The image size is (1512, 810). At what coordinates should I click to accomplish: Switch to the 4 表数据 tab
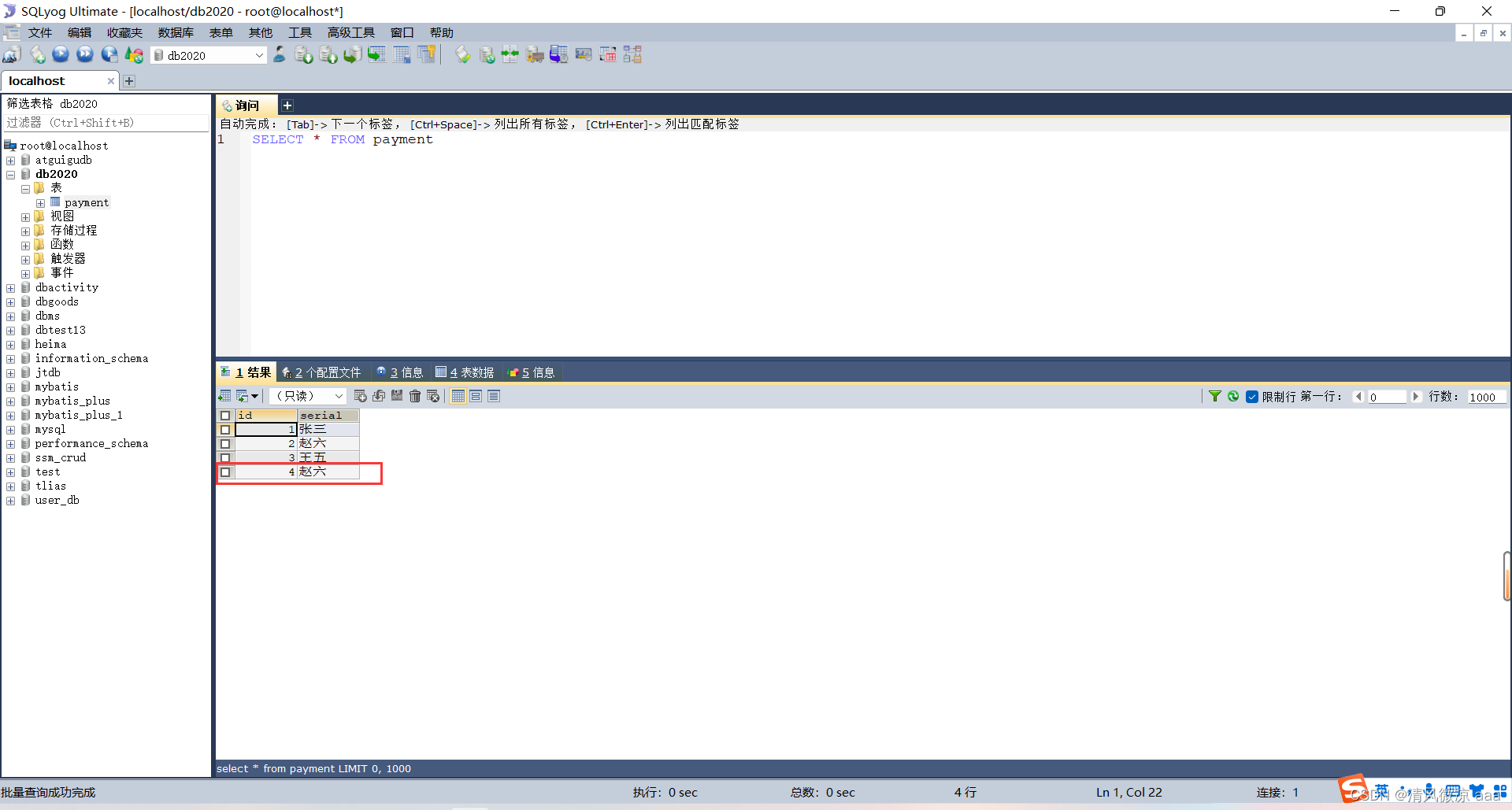coord(465,372)
